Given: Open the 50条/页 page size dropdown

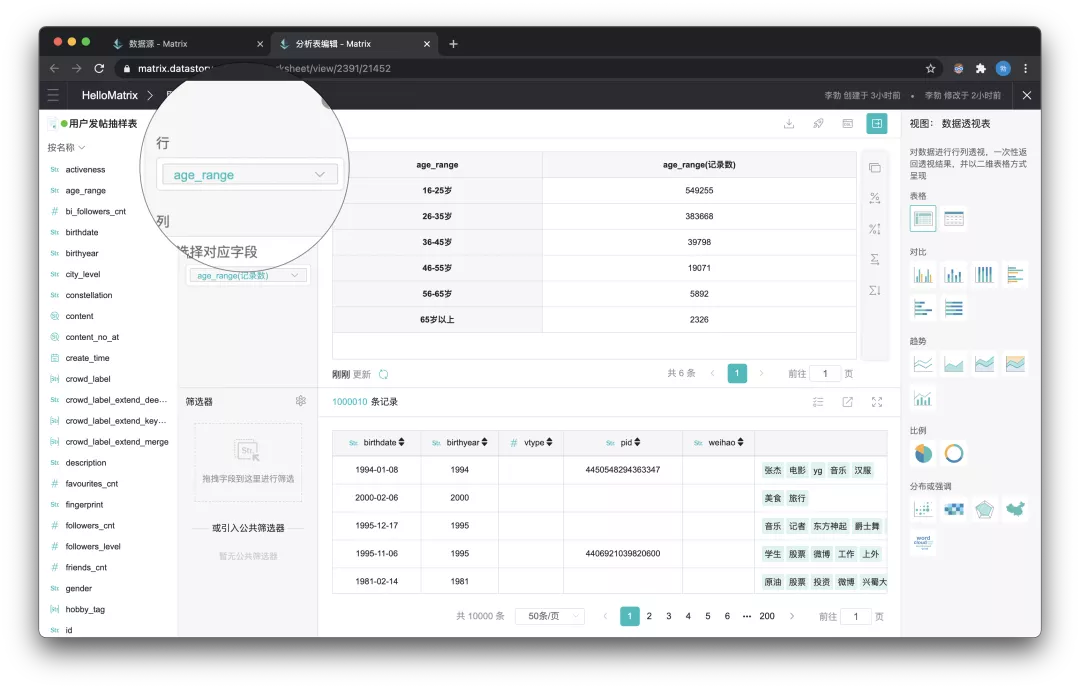Looking at the screenshot, I should [x=550, y=616].
